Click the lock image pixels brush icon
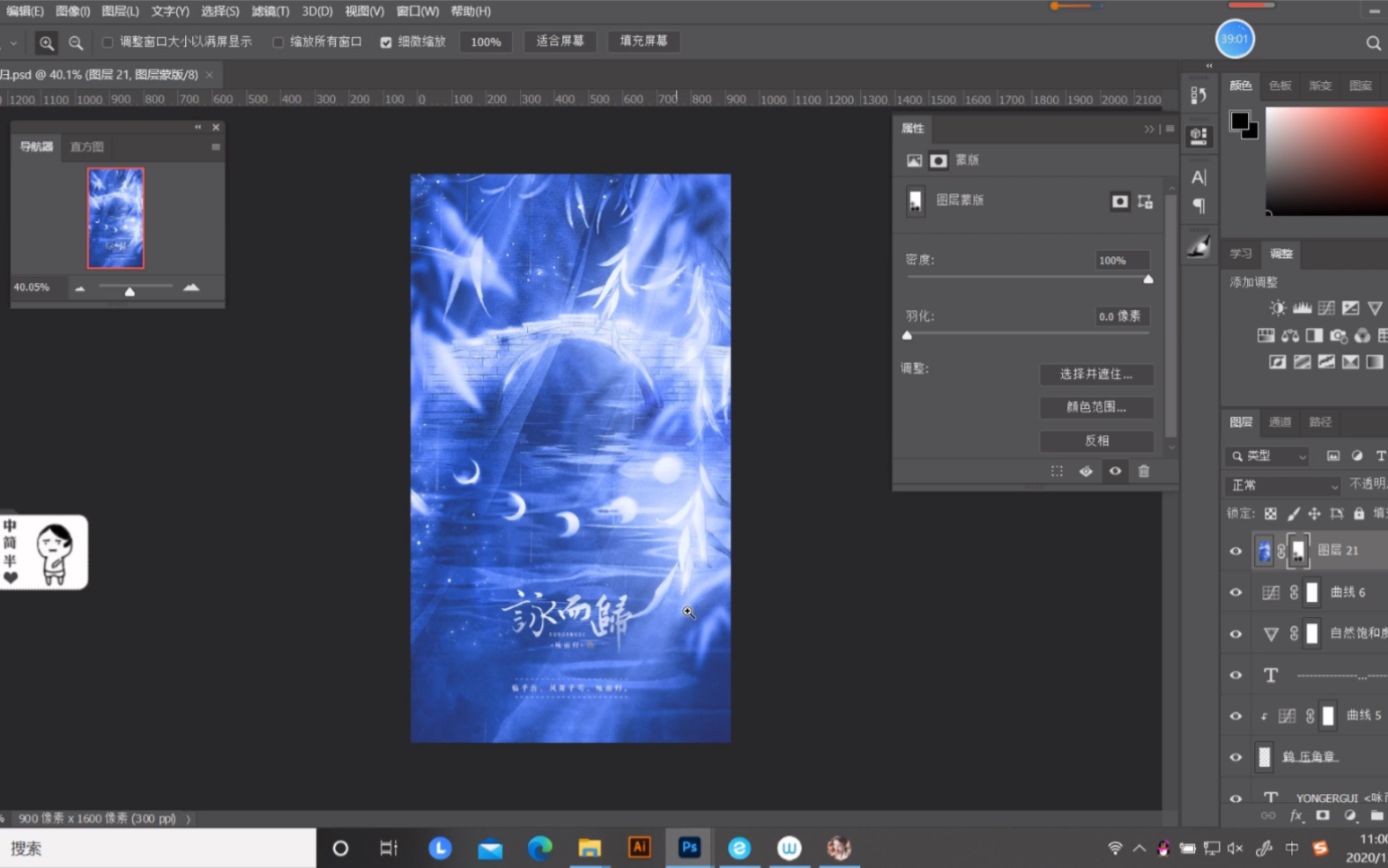This screenshot has width=1388, height=868. (1293, 514)
